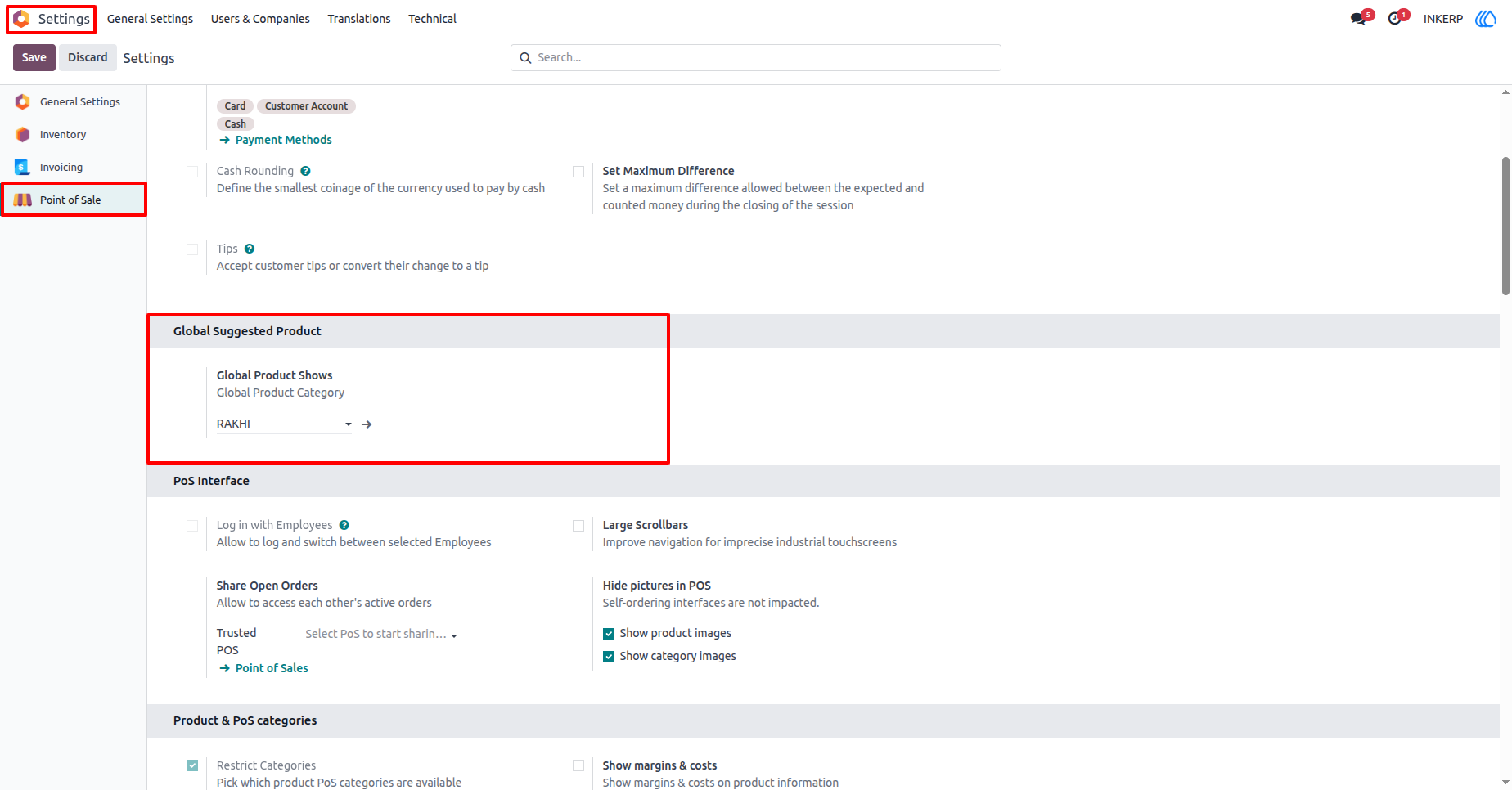The image size is (1512, 790).
Task: Click the Customer Account payment tag
Action: tap(306, 106)
